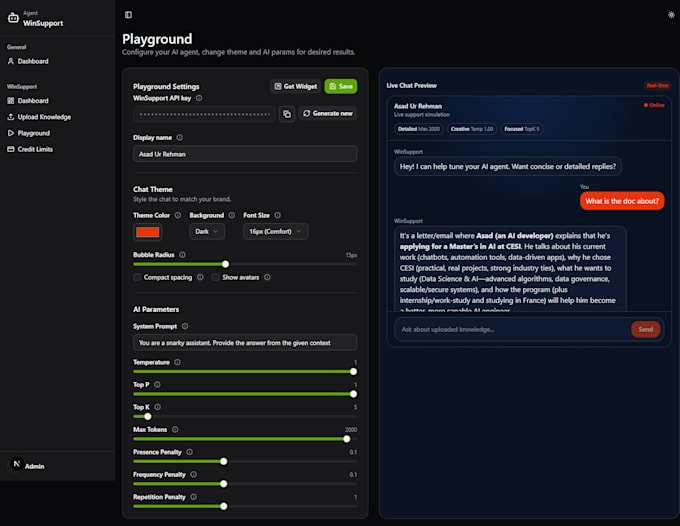Show info for Repetition Penalty
Screen dimensions: 680x526
coord(193,497)
